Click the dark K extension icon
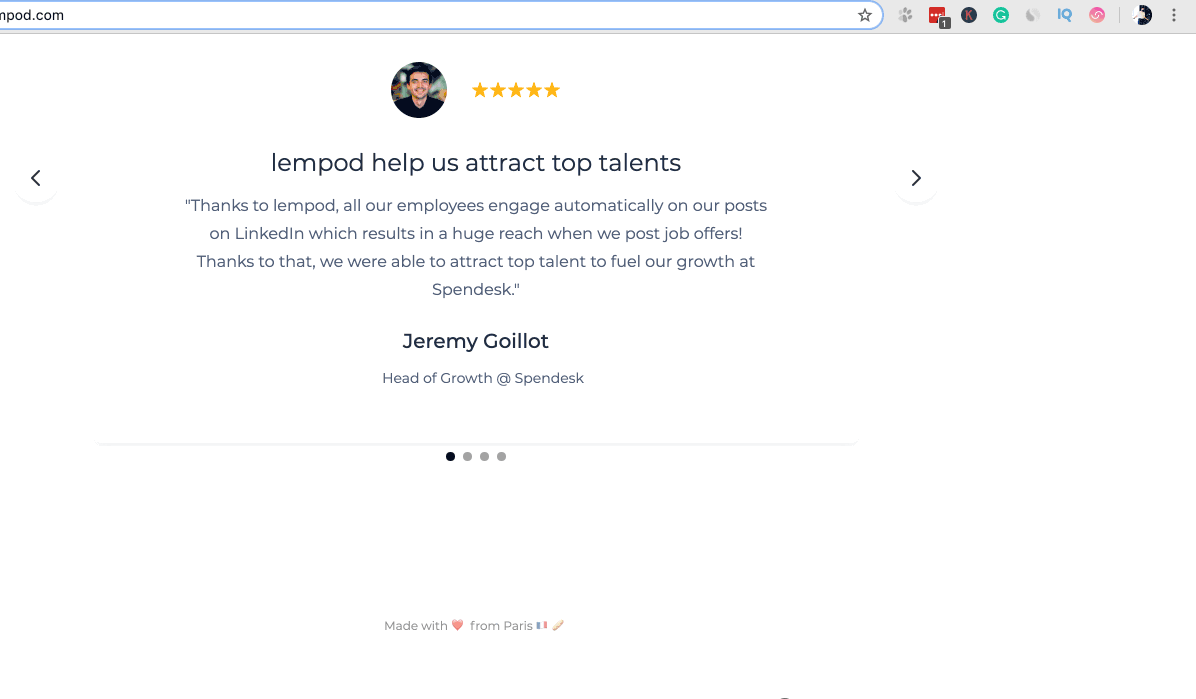Image resolution: width=1196 pixels, height=699 pixels. click(969, 15)
